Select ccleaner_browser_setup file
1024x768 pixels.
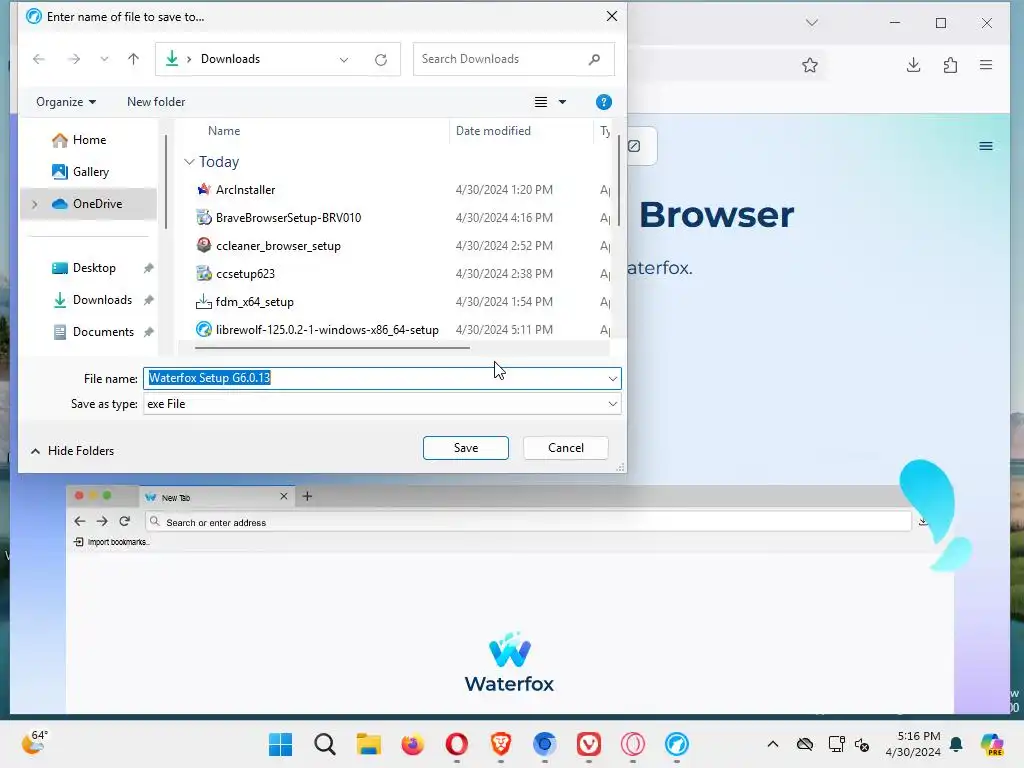coord(278,246)
